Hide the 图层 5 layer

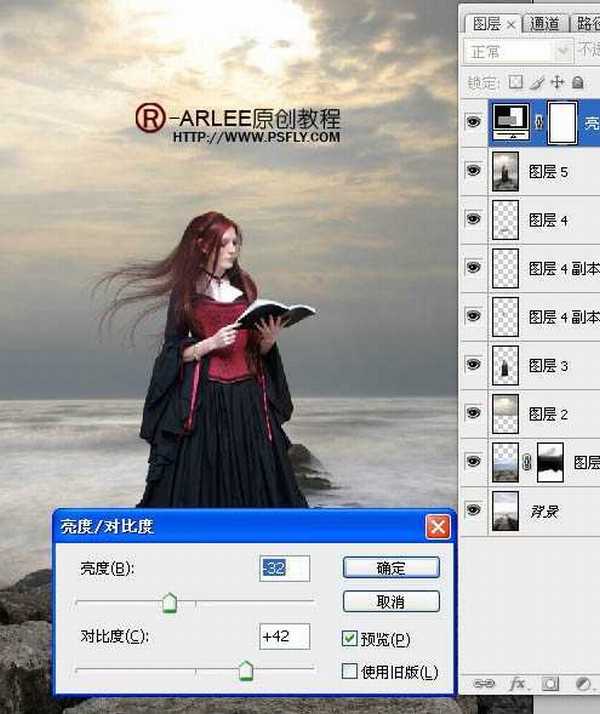point(474,171)
